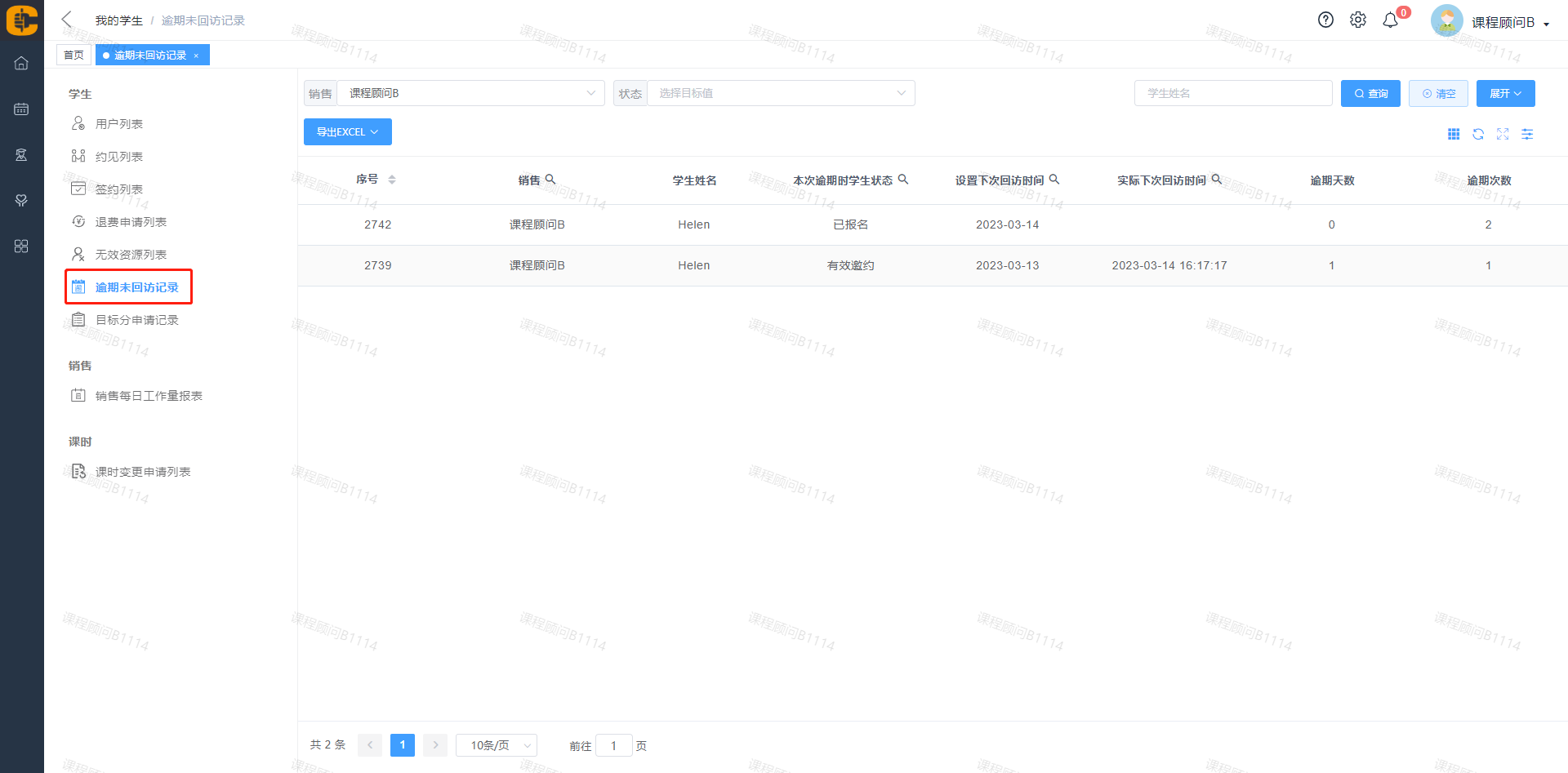Viewport: 1568px width, 773px height.
Task: Open column settings sliders icon
Action: pos(1527,134)
